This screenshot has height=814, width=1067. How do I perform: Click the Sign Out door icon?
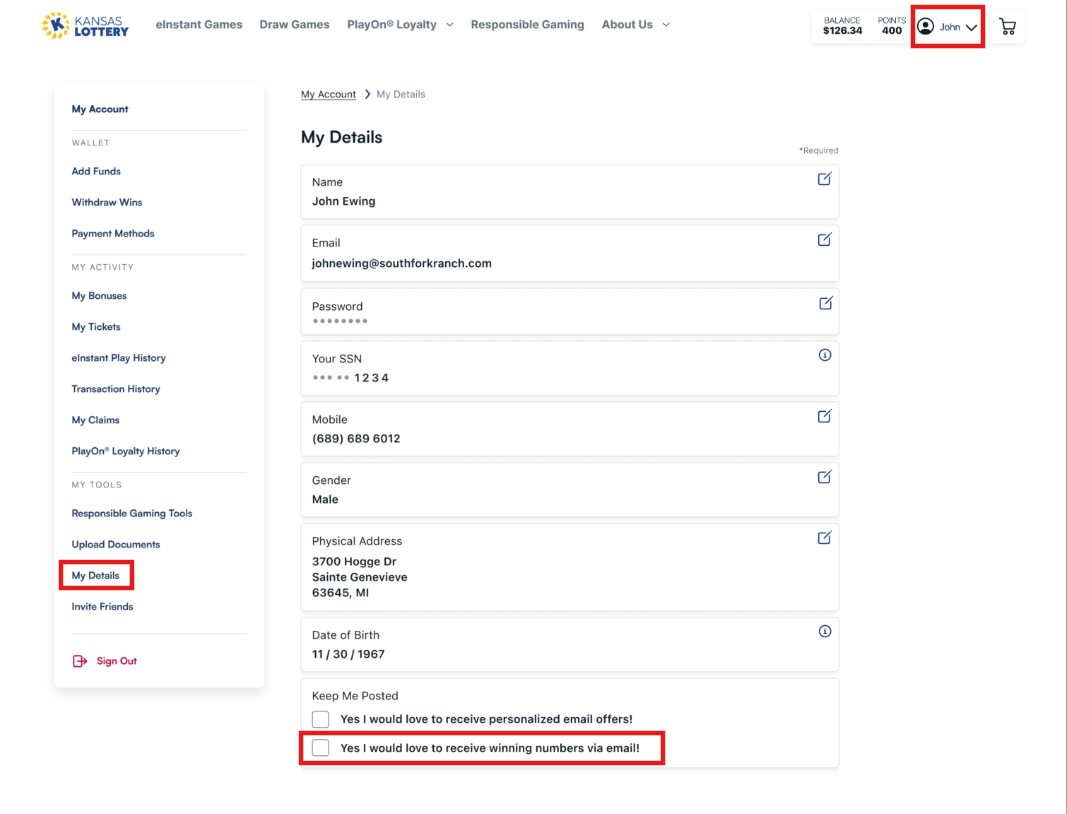80,661
